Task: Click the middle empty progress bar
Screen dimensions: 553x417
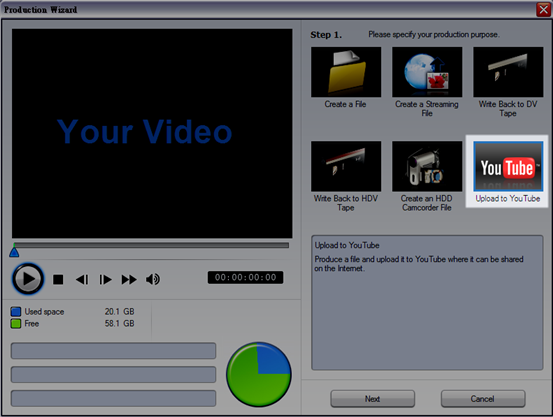Action: point(114,374)
